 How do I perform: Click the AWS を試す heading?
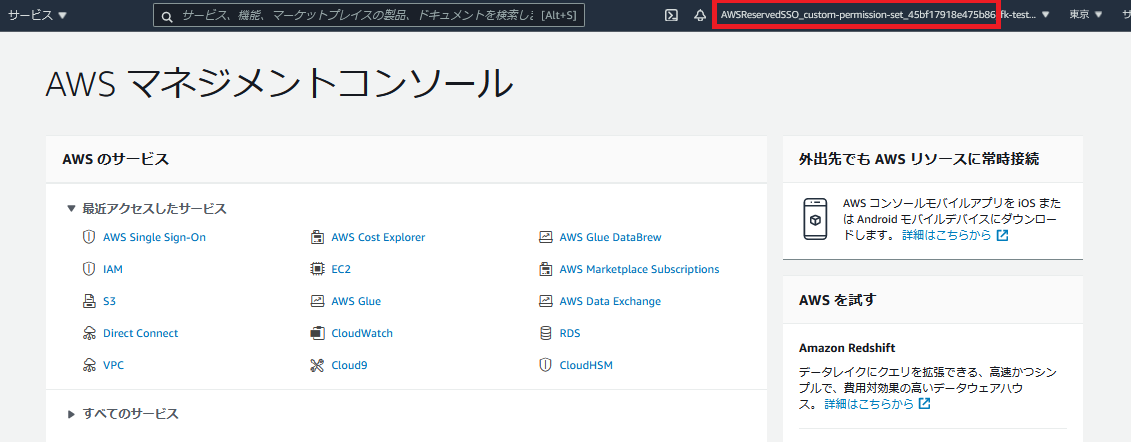(837, 299)
